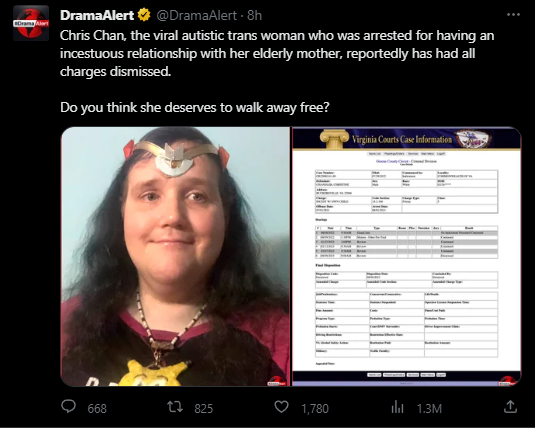
Task: Open the view analytics bar chart icon
Action: click(397, 407)
